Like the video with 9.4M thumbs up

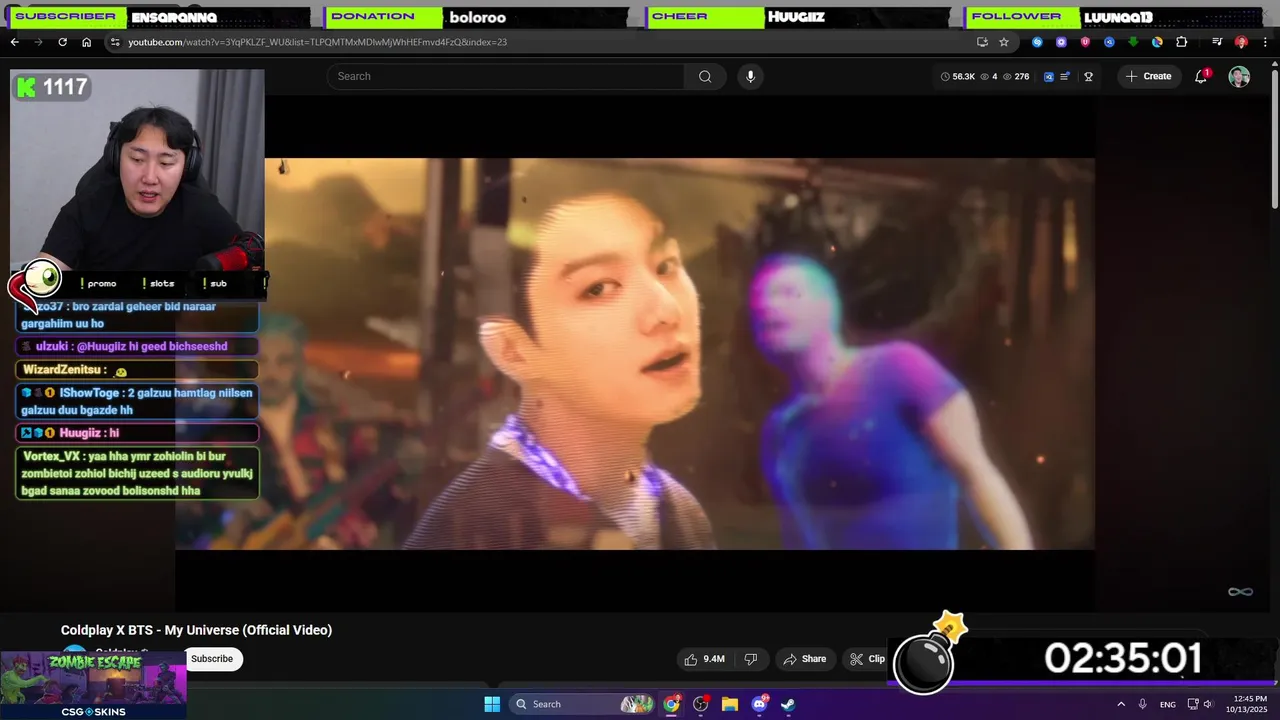click(705, 659)
